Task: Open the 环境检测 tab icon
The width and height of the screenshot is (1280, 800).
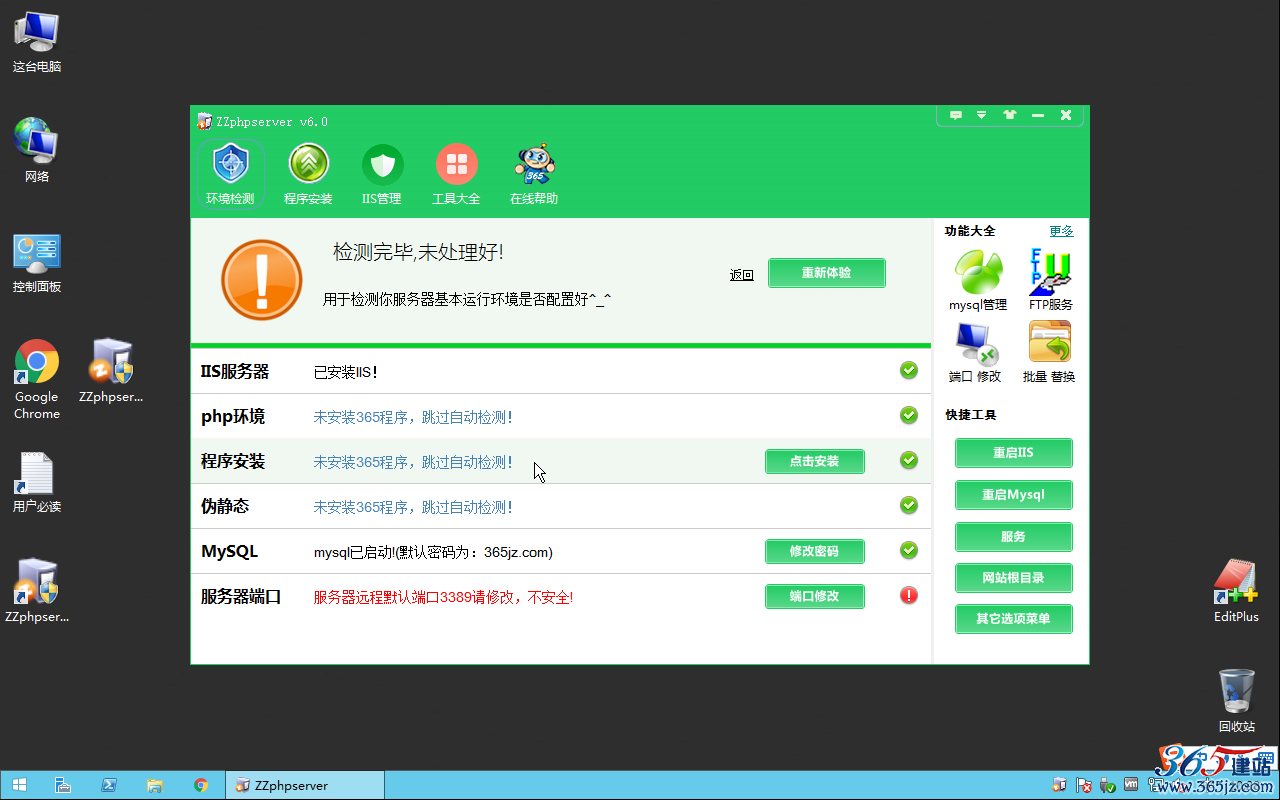Action: tap(231, 164)
